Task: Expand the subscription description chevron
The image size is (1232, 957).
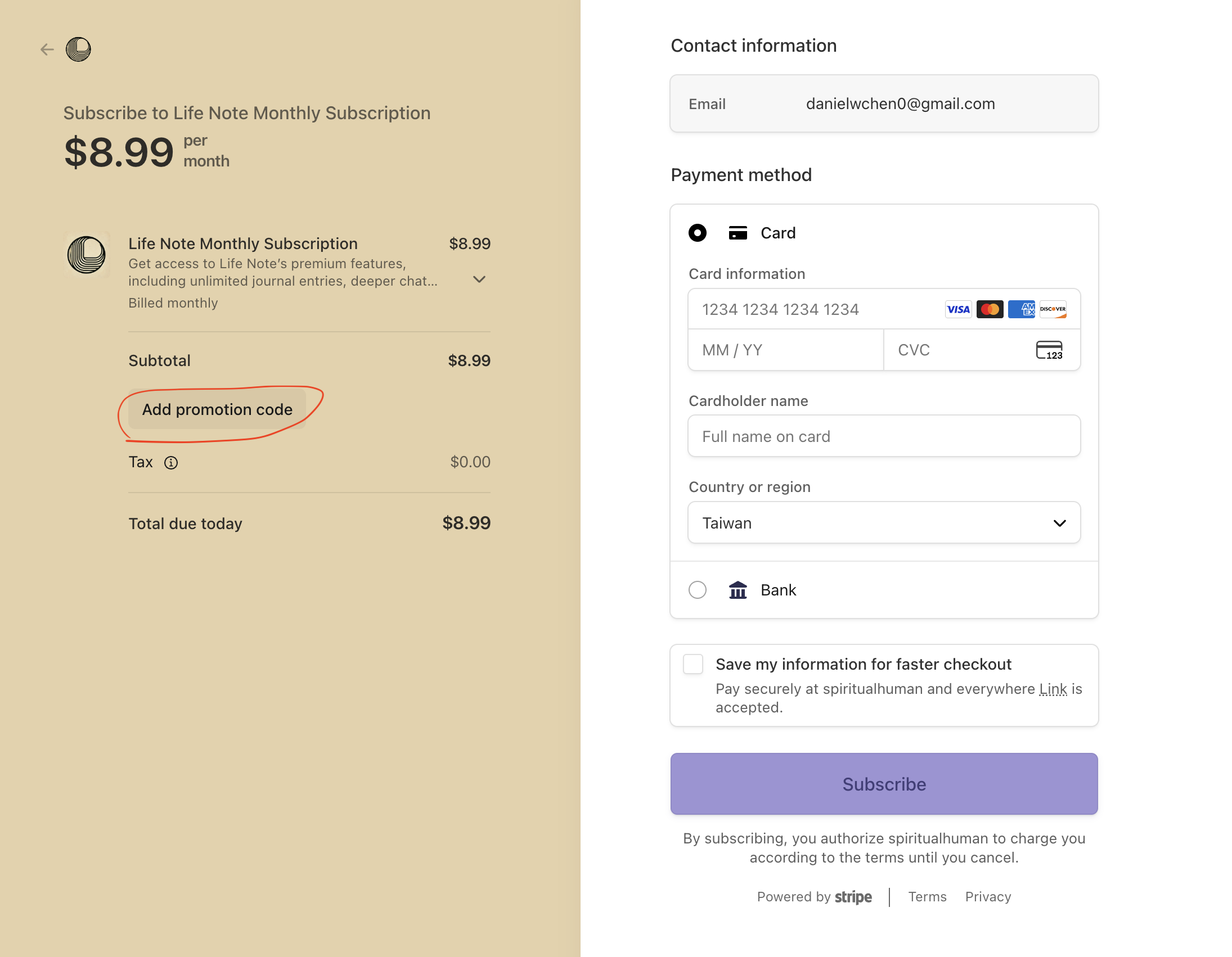Action: (x=479, y=279)
